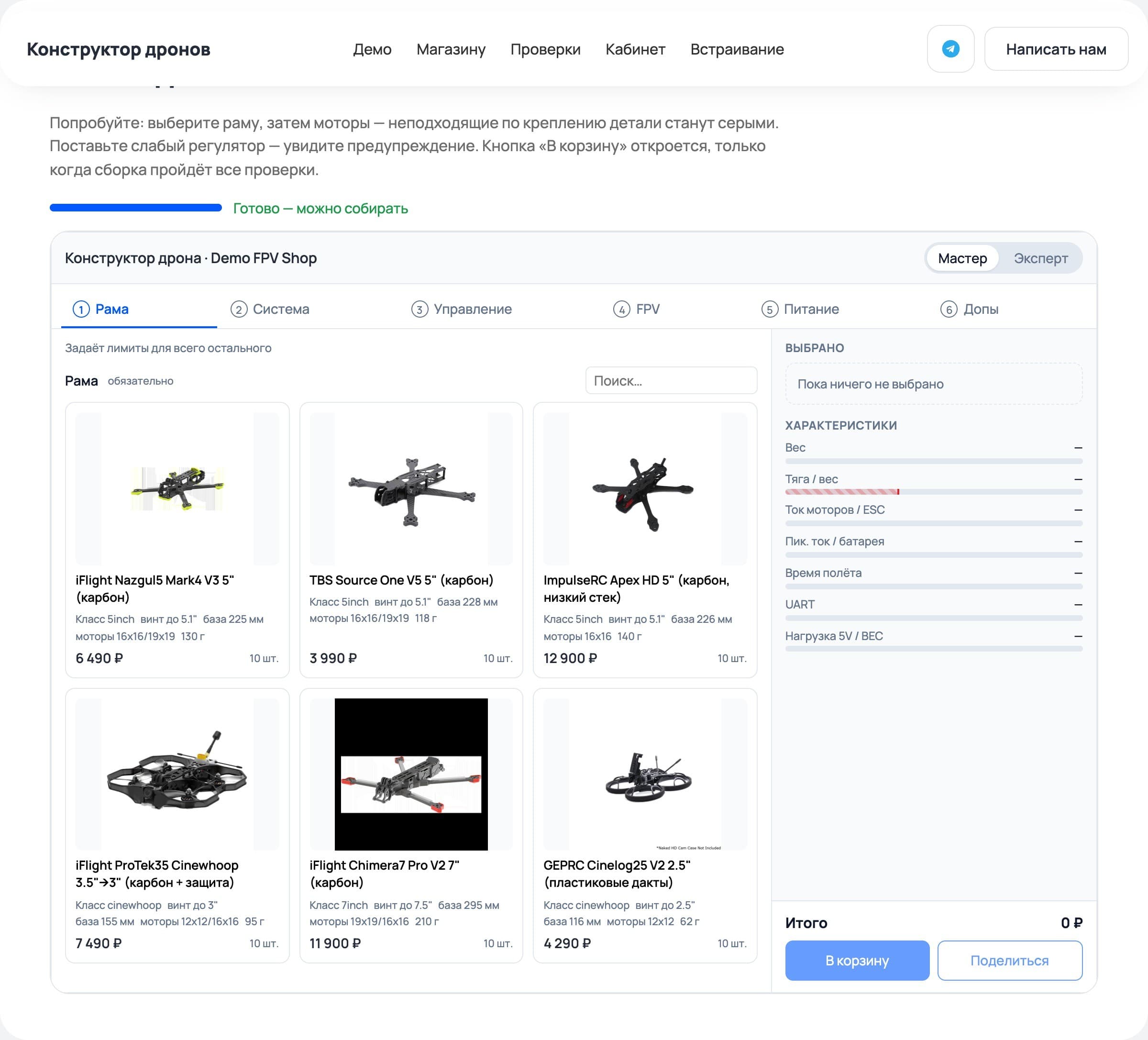1148x1040 pixels.
Task: Click the blue build progress bar
Action: [x=135, y=208]
